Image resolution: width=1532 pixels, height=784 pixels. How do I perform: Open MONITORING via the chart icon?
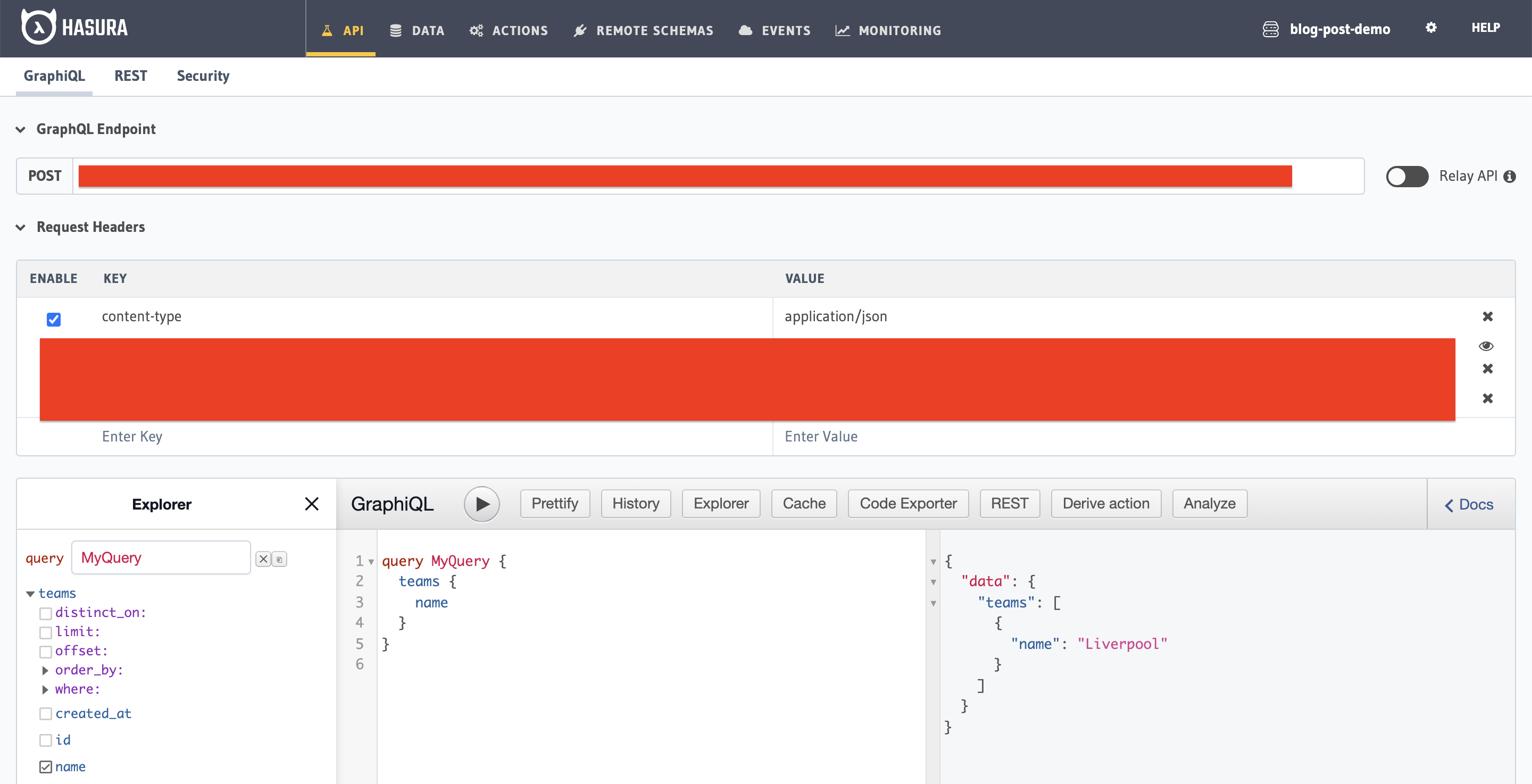[842, 30]
